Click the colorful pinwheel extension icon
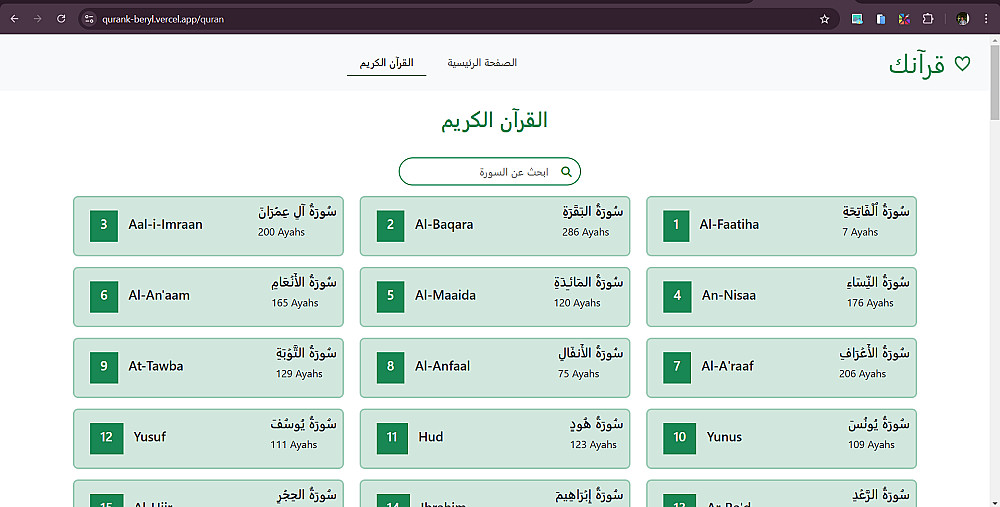The image size is (1000, 507). click(x=904, y=19)
